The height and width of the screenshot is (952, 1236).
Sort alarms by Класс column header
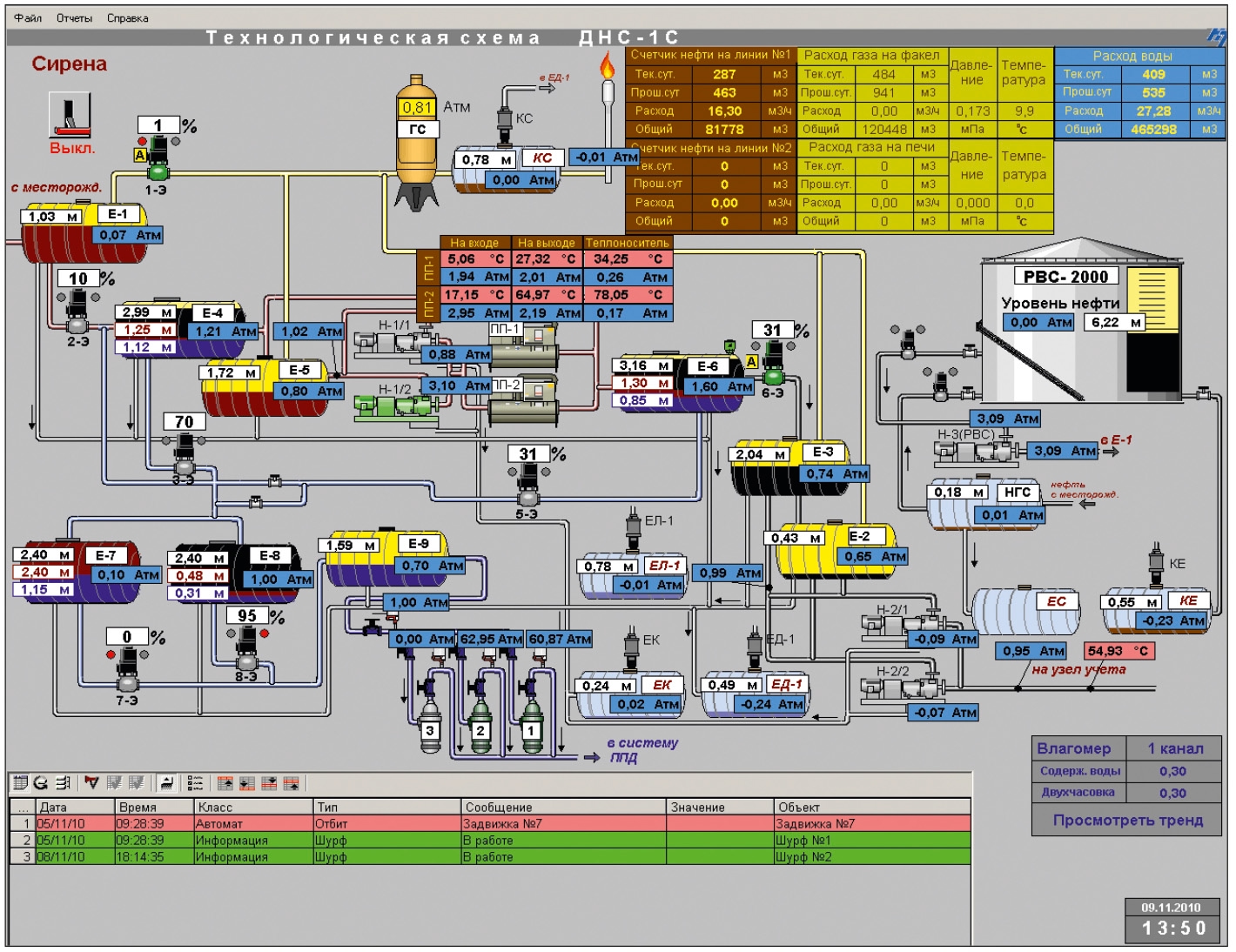pos(252,808)
